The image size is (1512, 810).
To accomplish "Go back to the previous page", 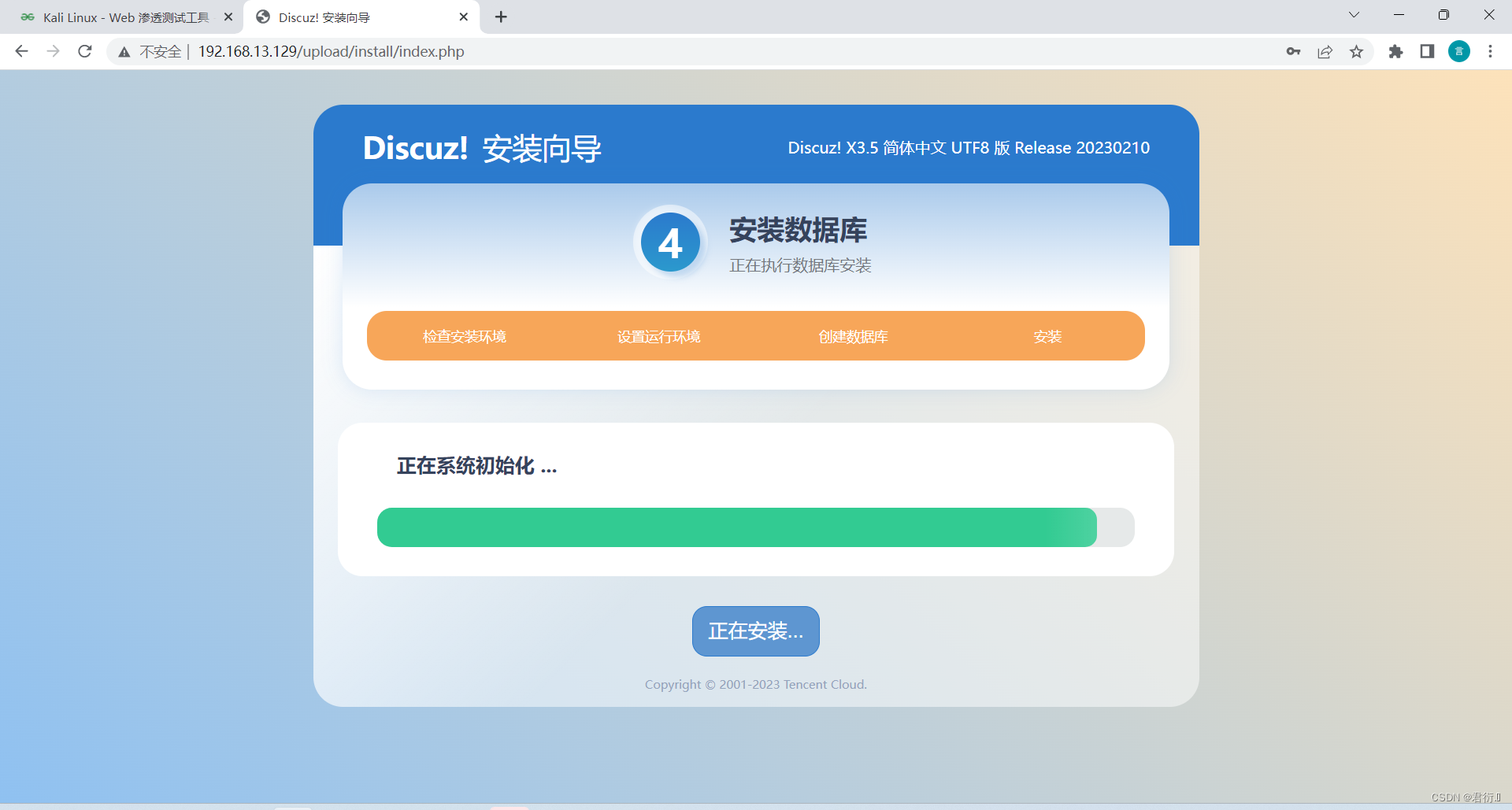I will point(21,51).
